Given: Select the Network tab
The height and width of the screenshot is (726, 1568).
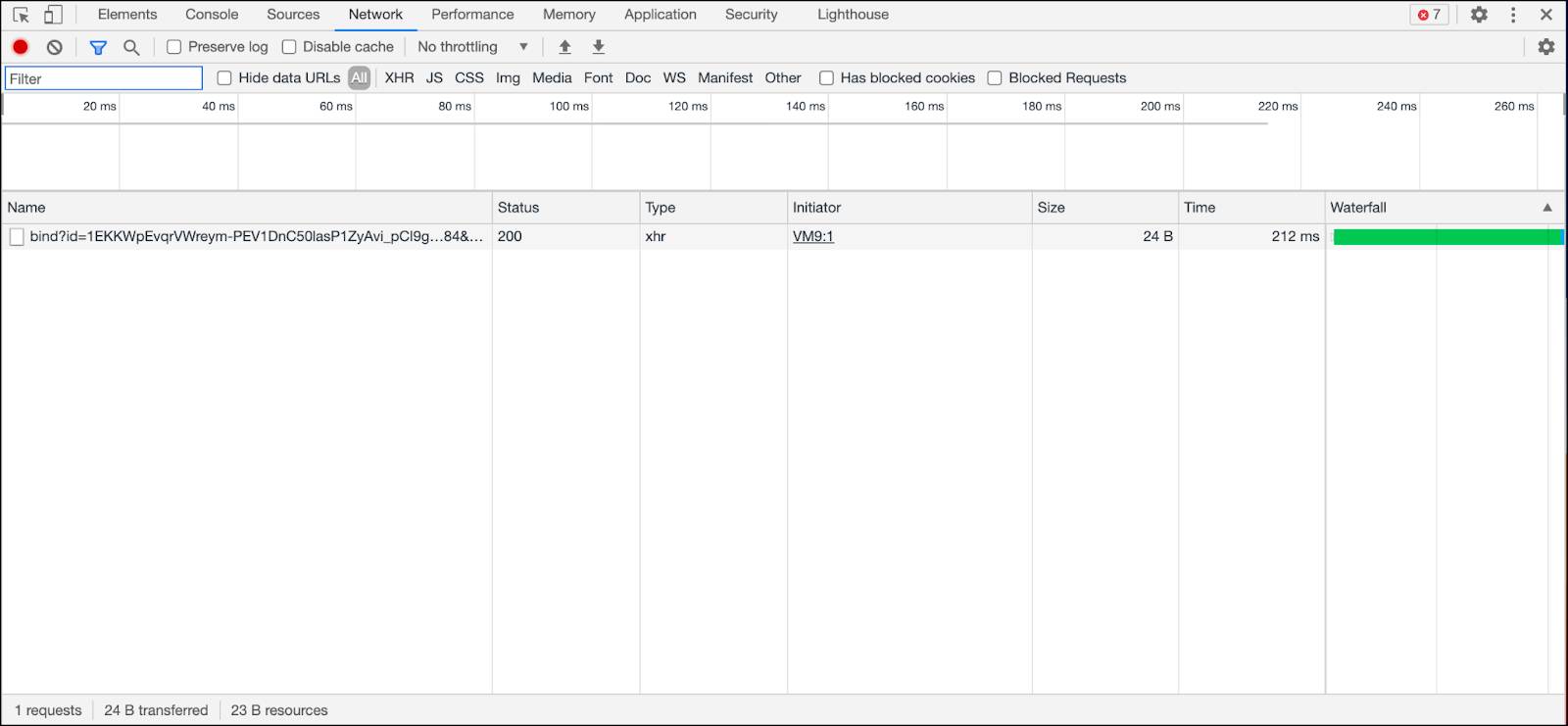Looking at the screenshot, I should (x=375, y=15).
